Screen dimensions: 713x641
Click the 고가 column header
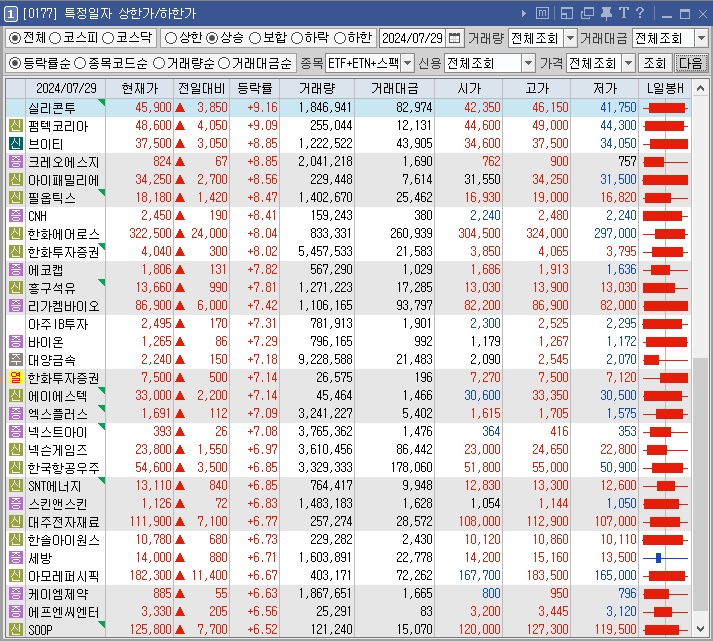click(536, 88)
